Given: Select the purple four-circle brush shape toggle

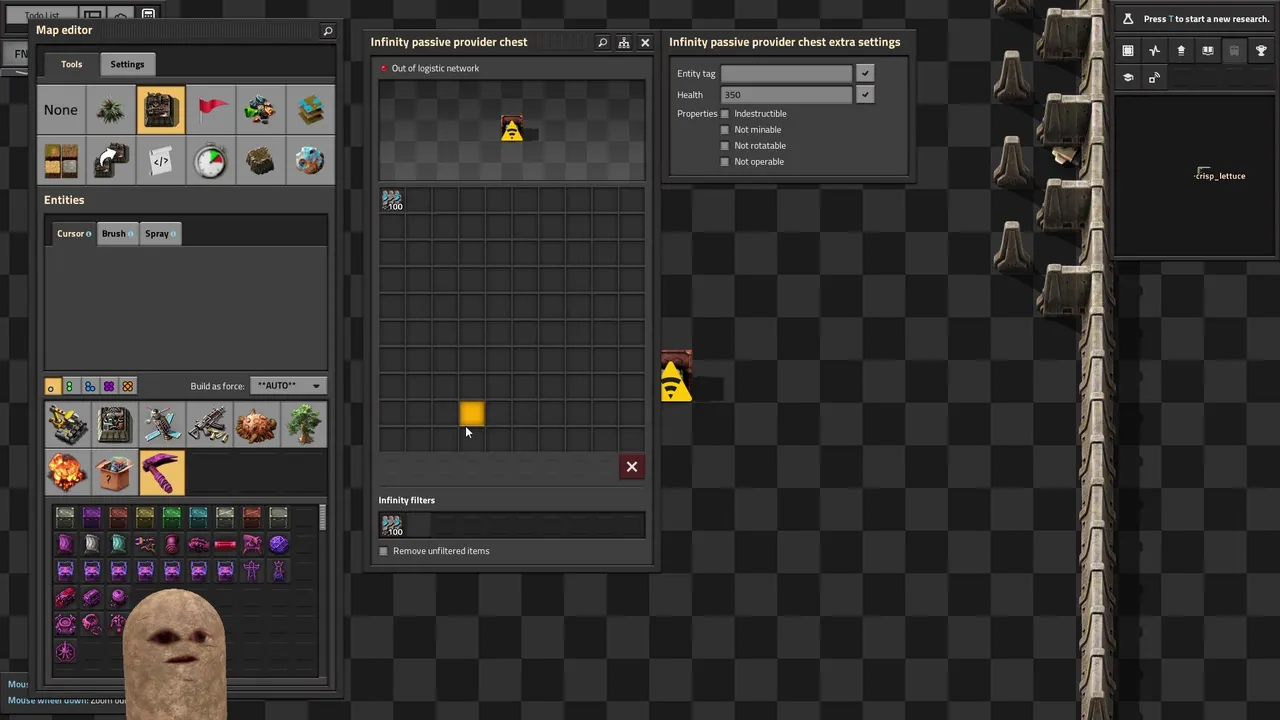Looking at the screenshot, I should coord(108,386).
